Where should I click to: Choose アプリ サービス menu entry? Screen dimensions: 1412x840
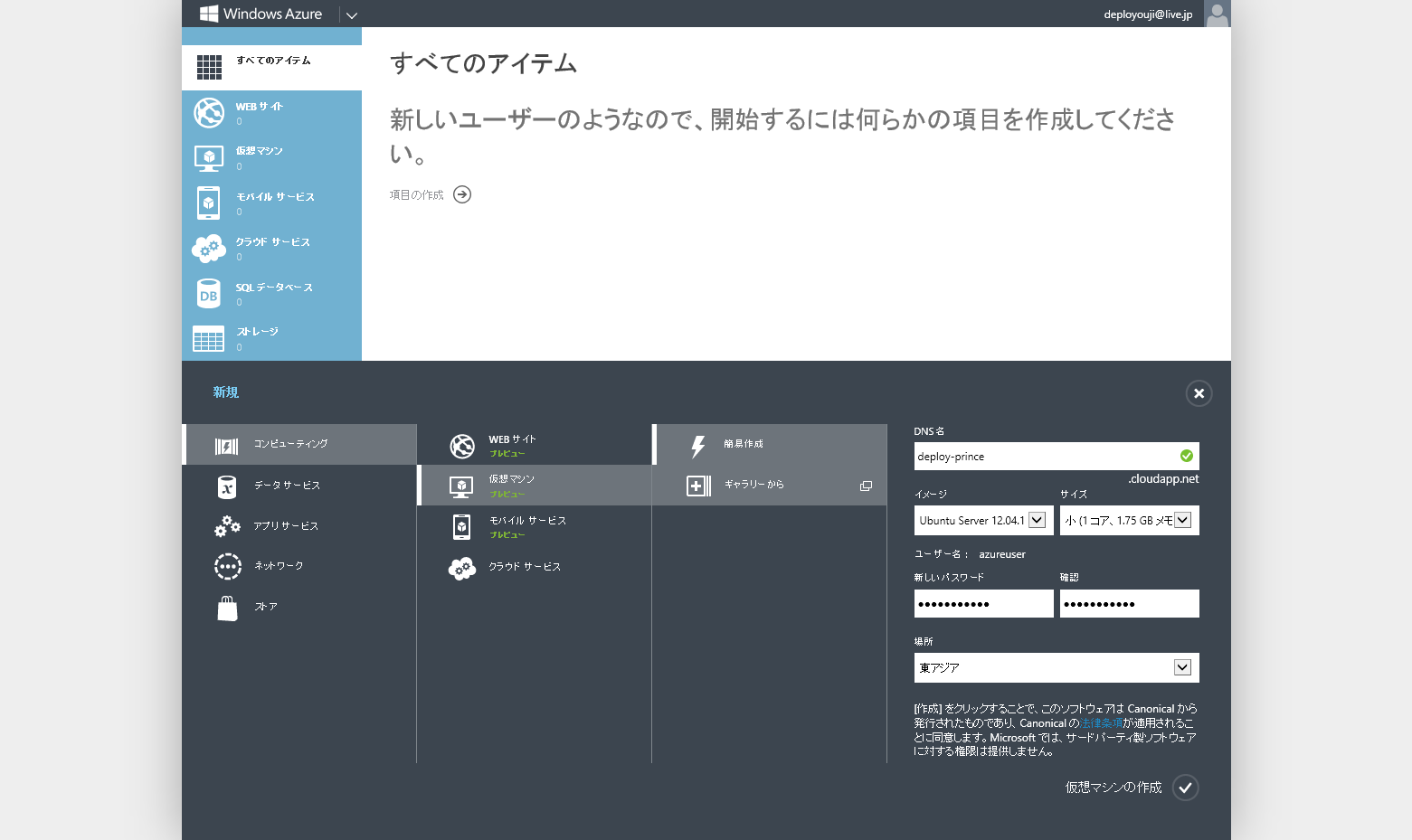(x=299, y=526)
